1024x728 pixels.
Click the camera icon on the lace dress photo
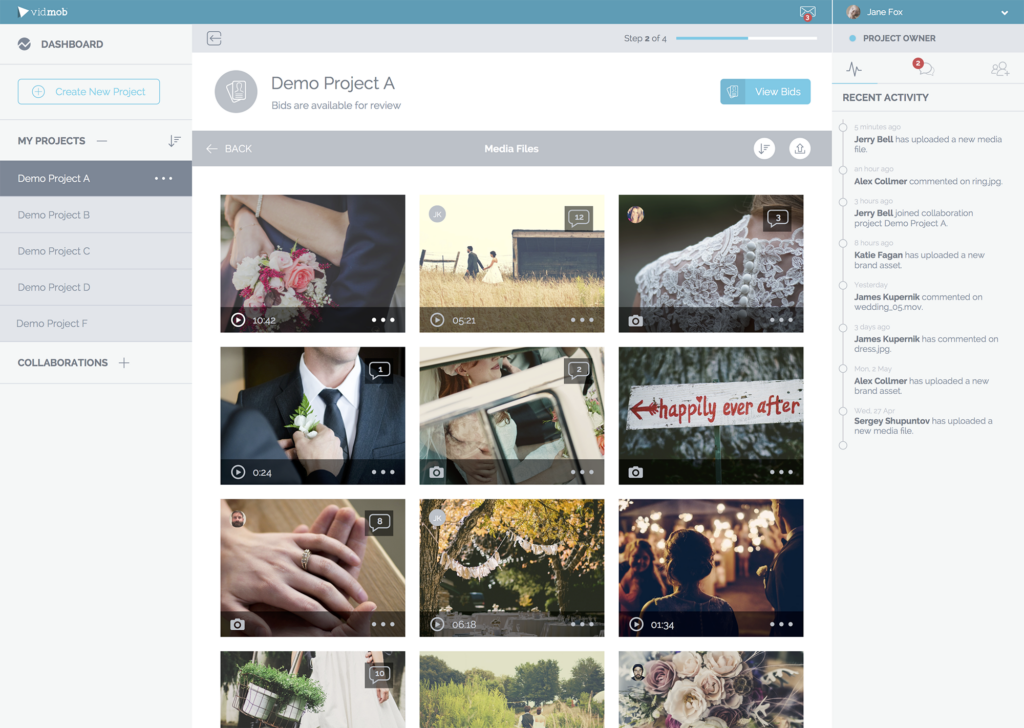pos(634,319)
